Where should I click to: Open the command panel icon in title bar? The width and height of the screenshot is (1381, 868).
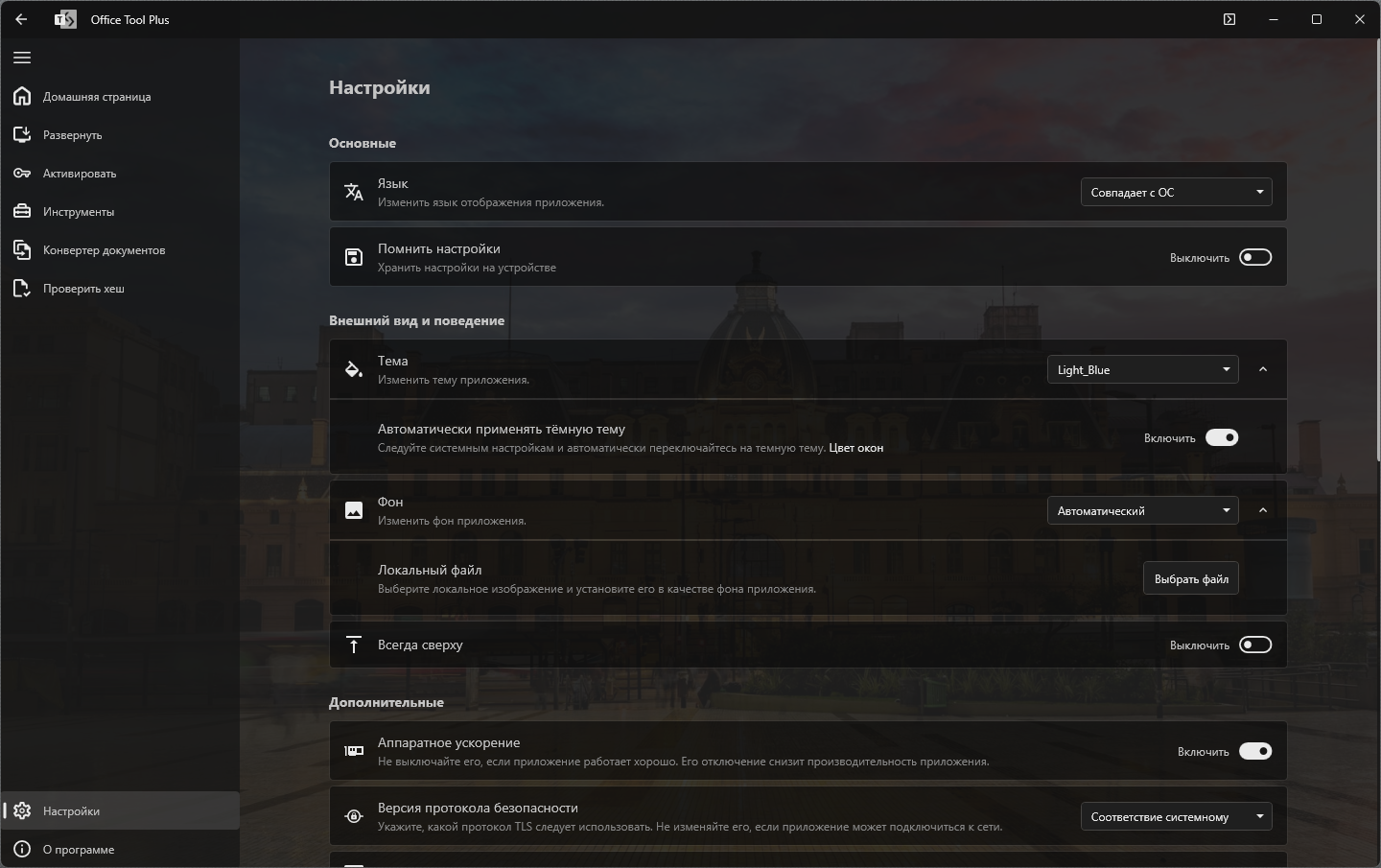[x=1229, y=19]
